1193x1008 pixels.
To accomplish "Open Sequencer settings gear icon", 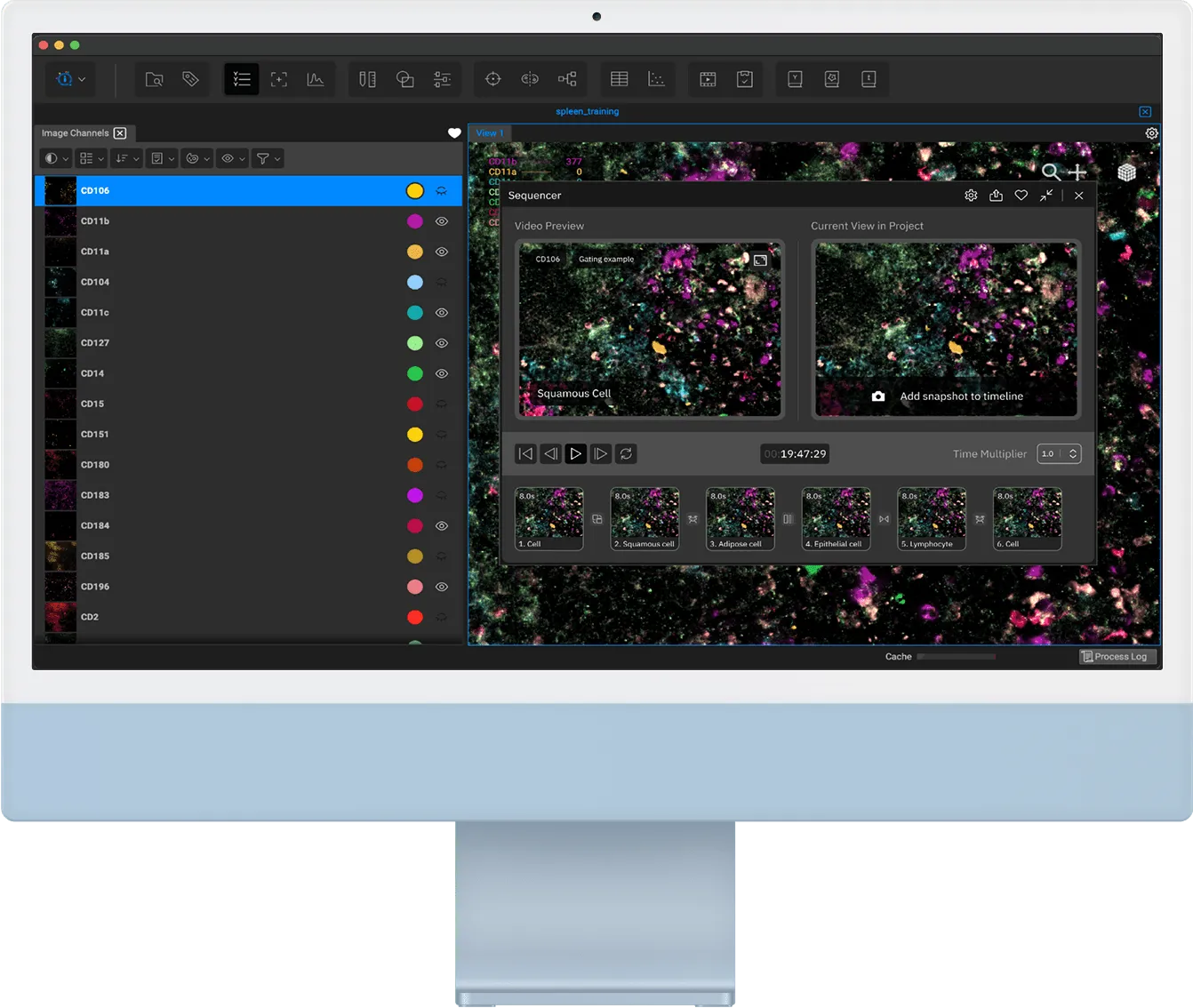I will (x=971, y=196).
